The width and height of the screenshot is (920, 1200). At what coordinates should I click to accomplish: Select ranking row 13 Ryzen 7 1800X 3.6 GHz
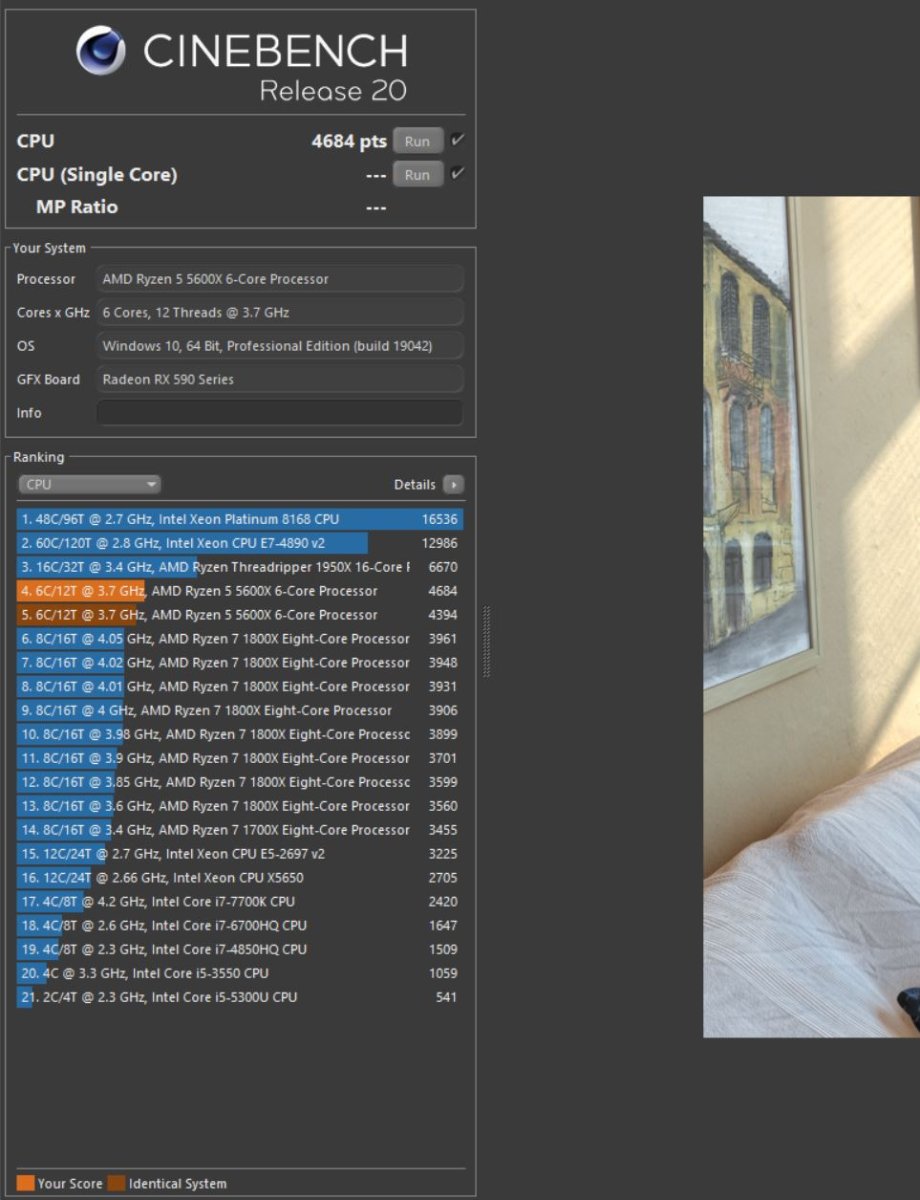tap(240, 806)
